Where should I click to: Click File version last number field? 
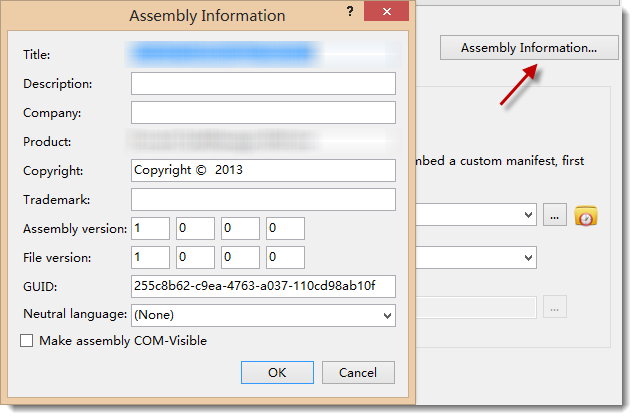[x=285, y=257]
